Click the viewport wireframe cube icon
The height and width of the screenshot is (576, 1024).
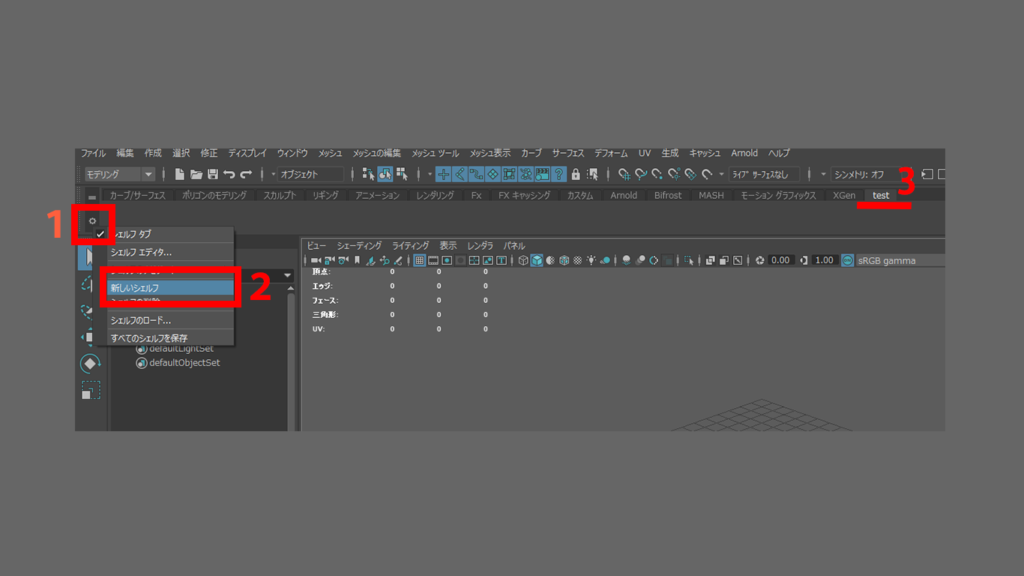tap(523, 261)
